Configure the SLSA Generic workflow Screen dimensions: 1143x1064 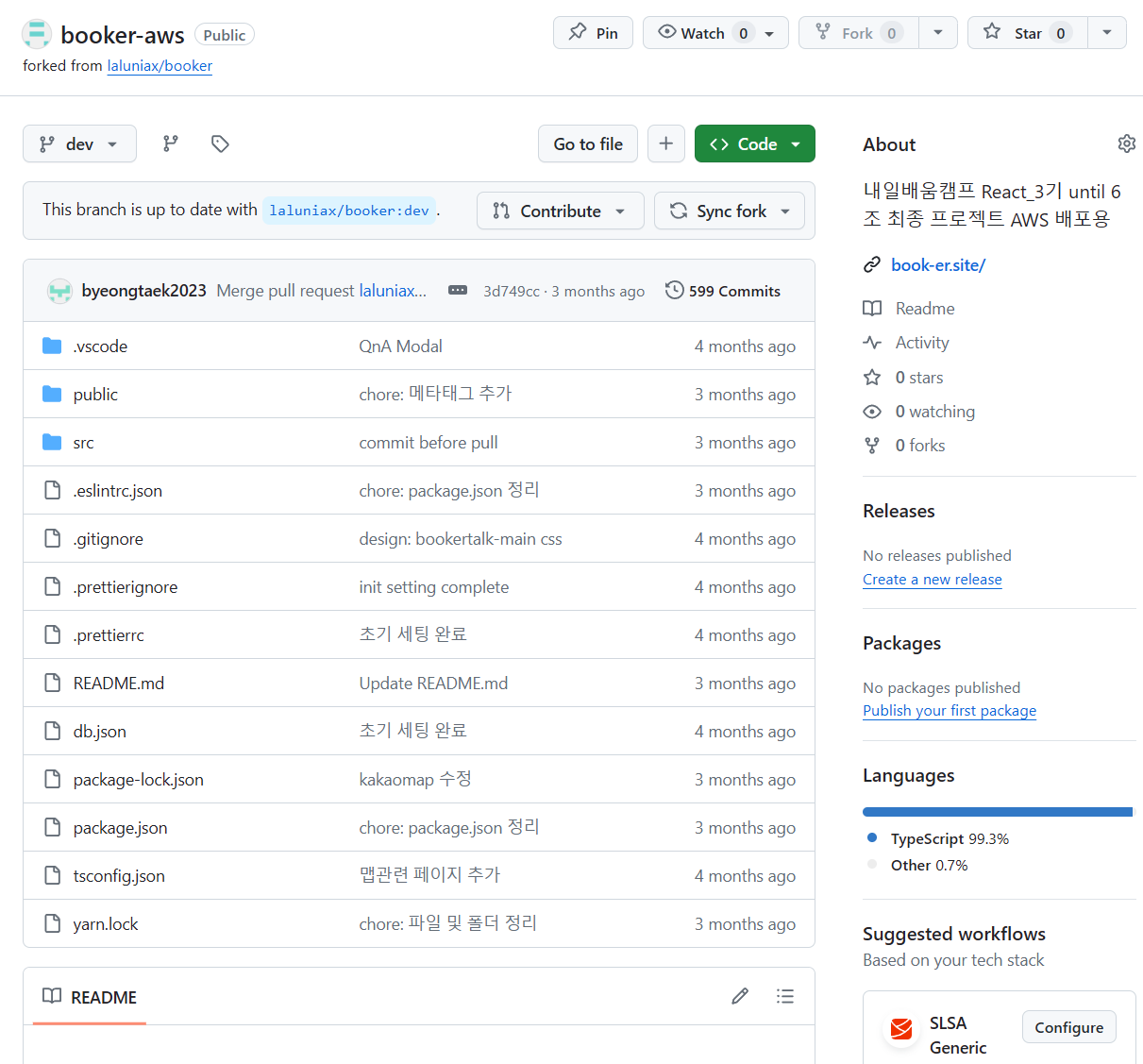pos(1068,1027)
